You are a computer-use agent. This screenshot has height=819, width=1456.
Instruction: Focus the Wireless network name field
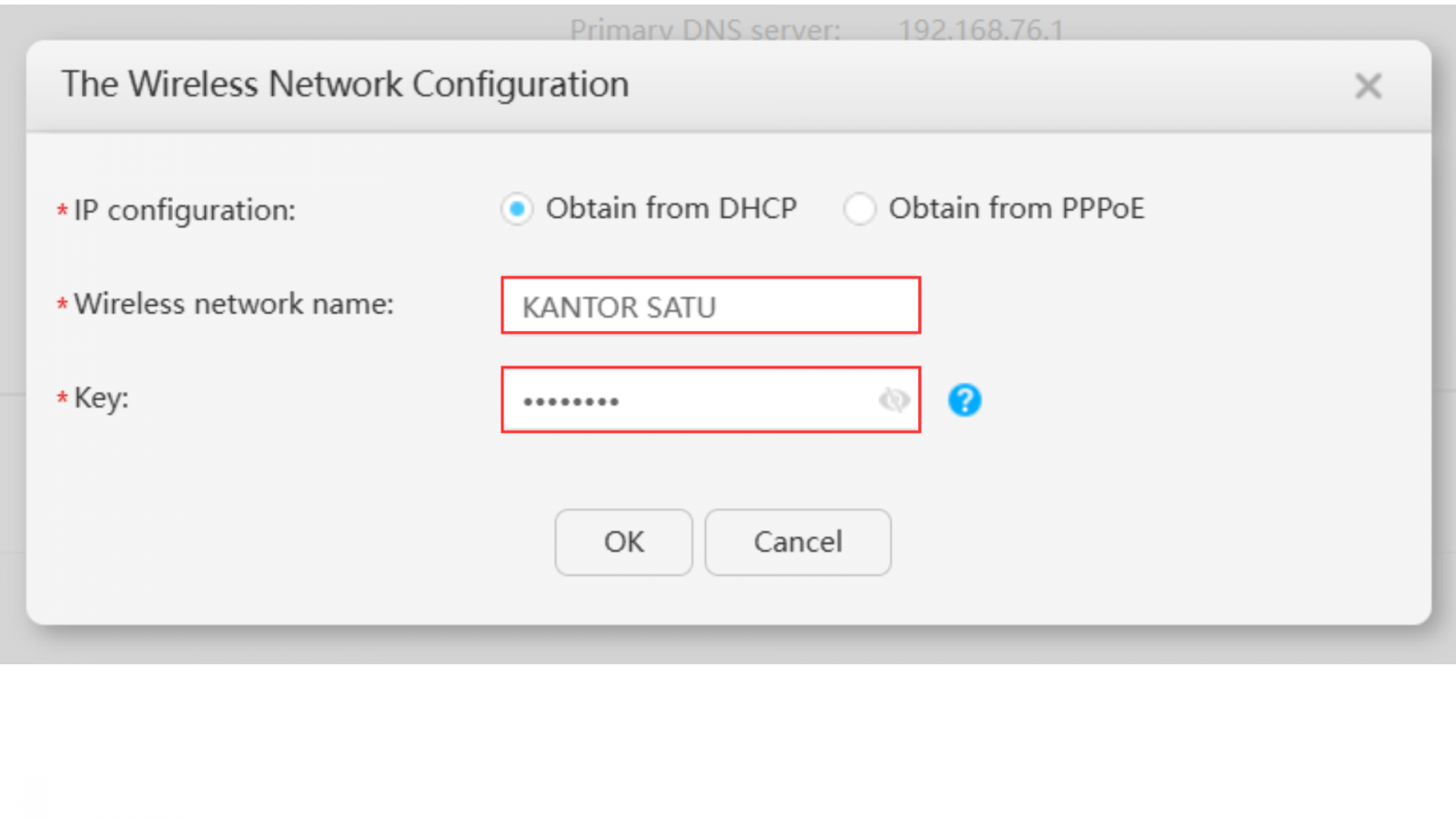point(710,306)
